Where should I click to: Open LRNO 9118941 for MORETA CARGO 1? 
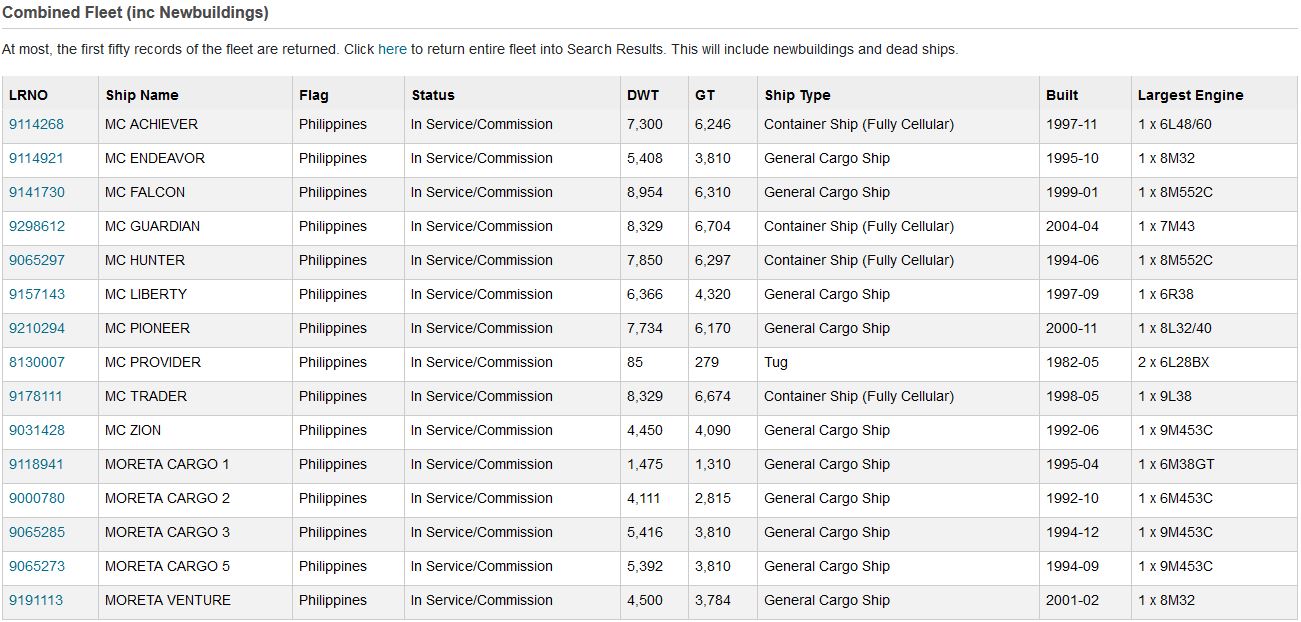36,464
